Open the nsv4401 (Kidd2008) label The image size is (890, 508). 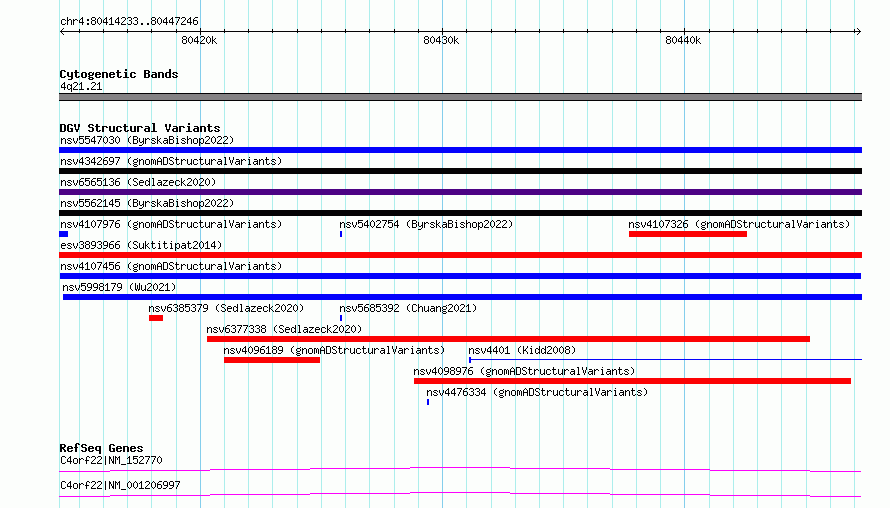(522, 350)
